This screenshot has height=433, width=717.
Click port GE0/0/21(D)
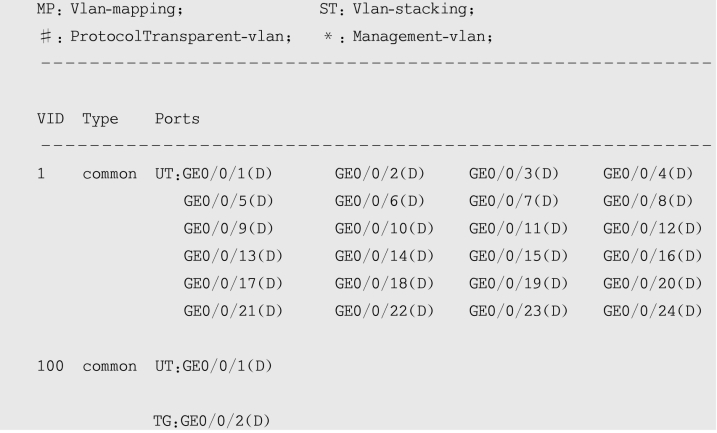pyautogui.click(x=233, y=311)
